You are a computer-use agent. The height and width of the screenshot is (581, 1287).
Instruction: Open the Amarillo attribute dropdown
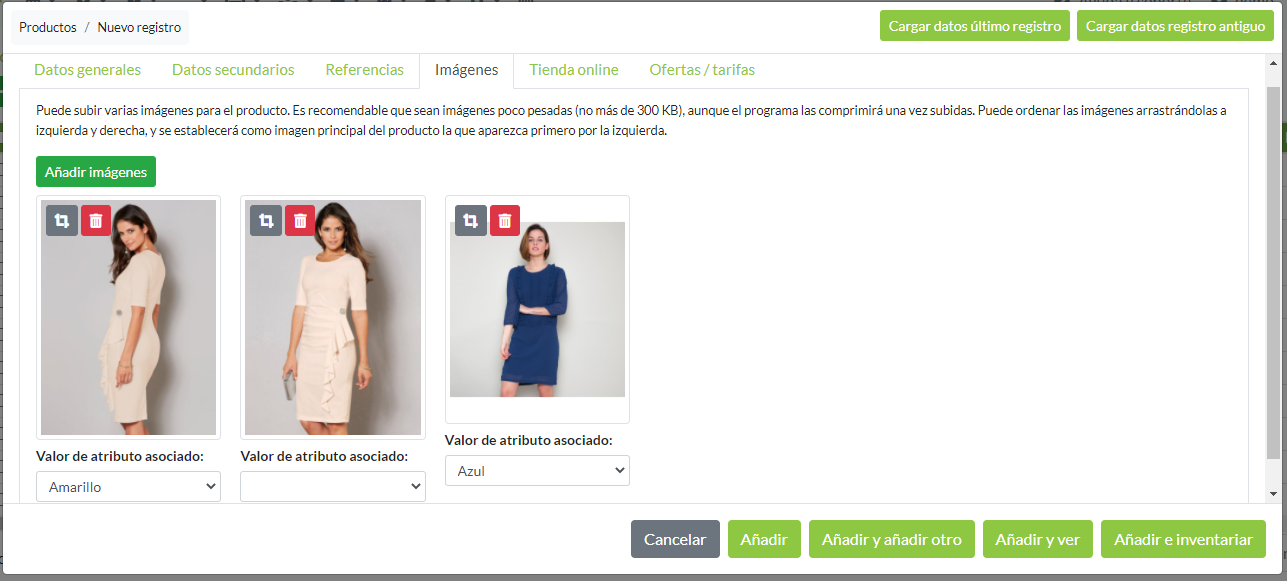(x=128, y=487)
